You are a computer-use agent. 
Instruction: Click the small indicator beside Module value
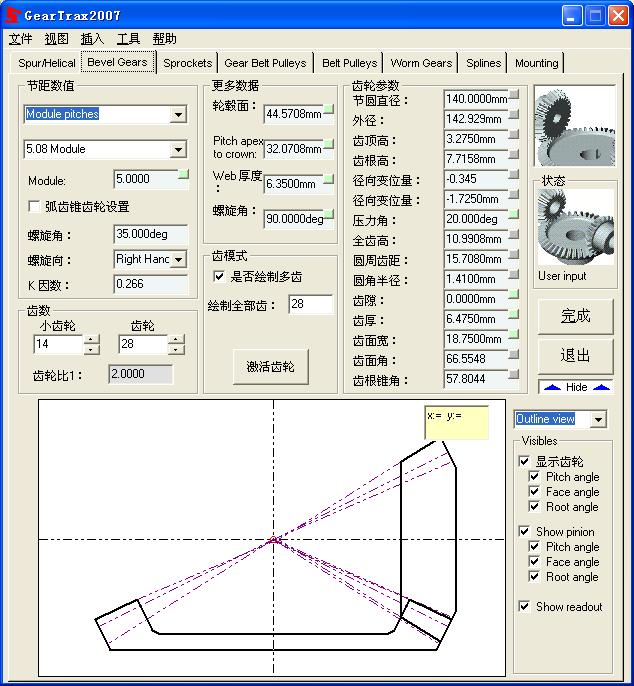[183, 175]
